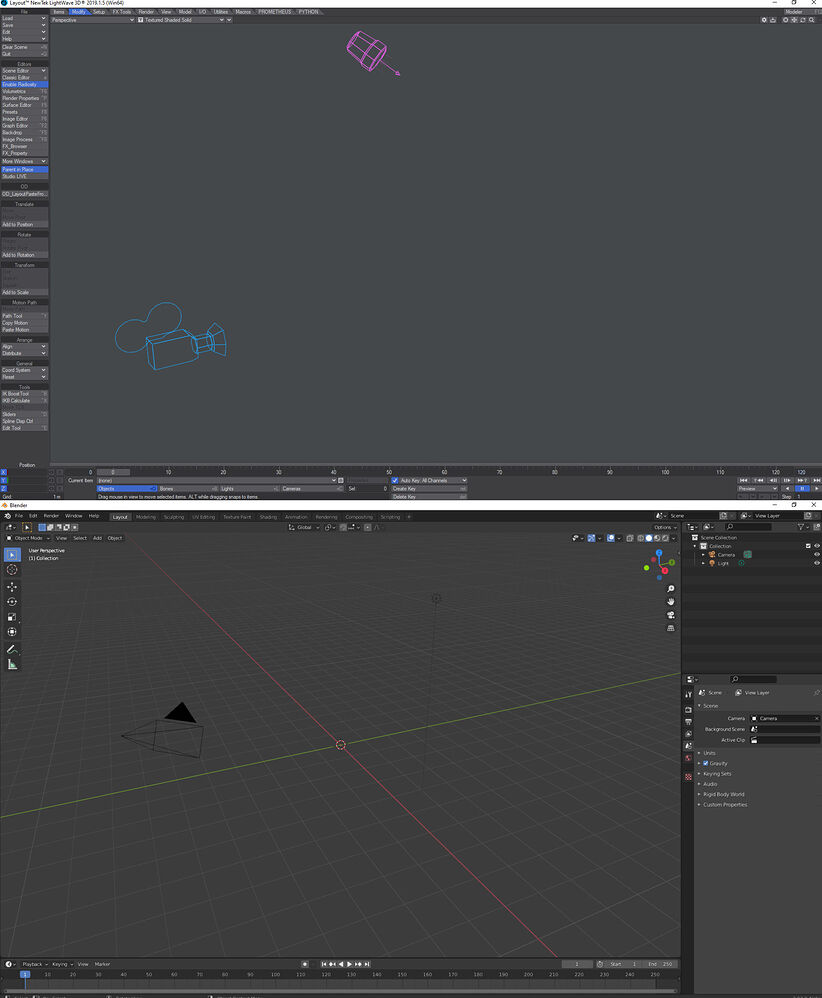This screenshot has height=998, width=822.
Task: Toggle camera view icon in Blender viewport
Action: pyautogui.click(x=670, y=615)
